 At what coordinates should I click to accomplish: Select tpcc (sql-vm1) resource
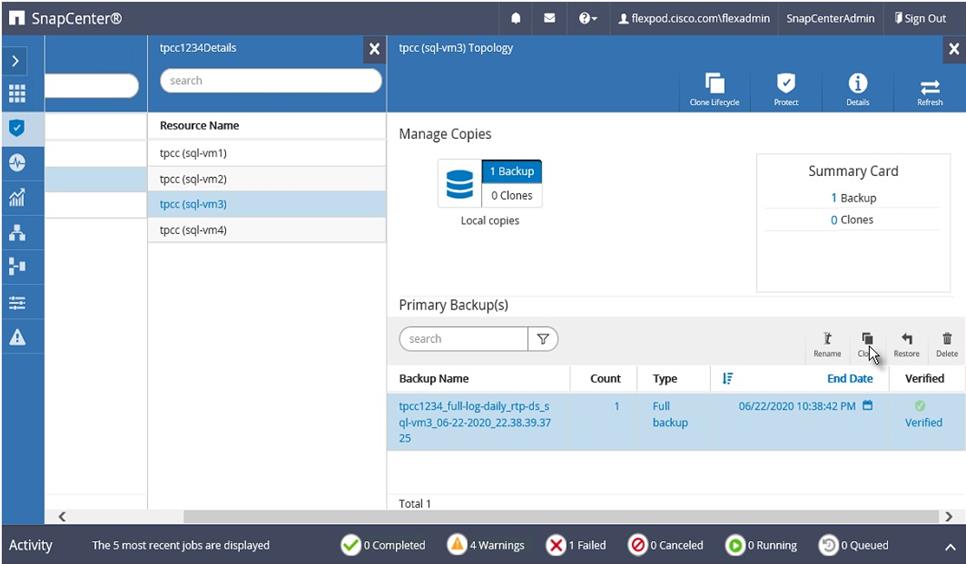click(267, 153)
